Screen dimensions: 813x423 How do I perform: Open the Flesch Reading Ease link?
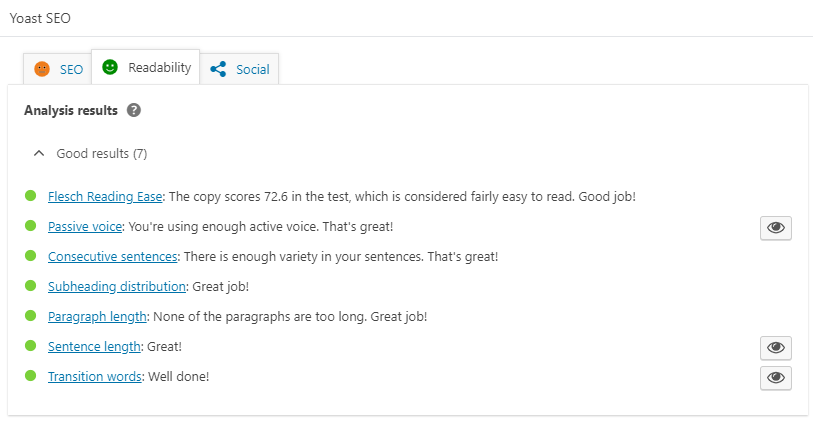coord(105,197)
